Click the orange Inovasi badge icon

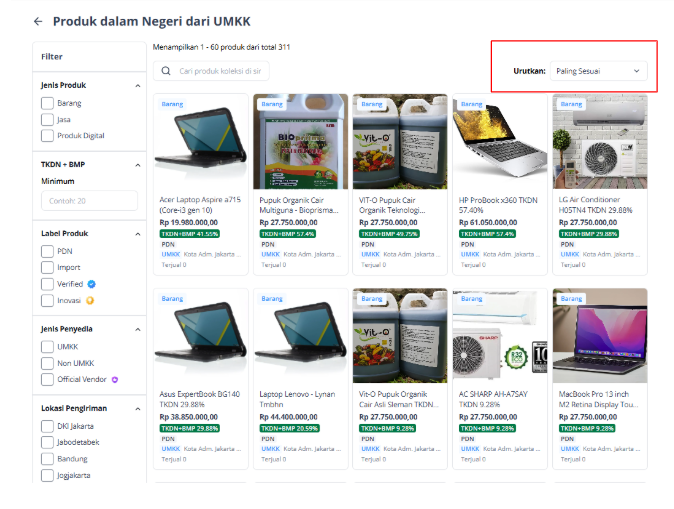point(90,300)
